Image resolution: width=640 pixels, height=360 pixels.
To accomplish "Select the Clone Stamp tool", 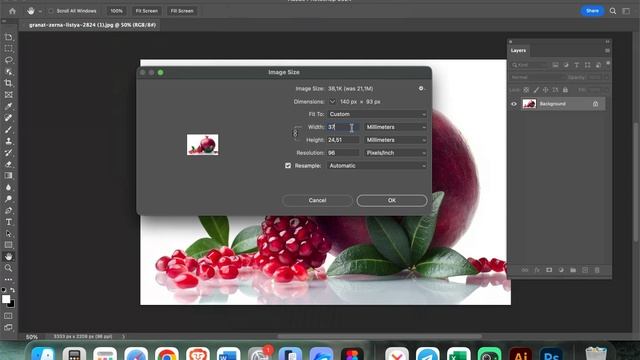I will (9, 141).
